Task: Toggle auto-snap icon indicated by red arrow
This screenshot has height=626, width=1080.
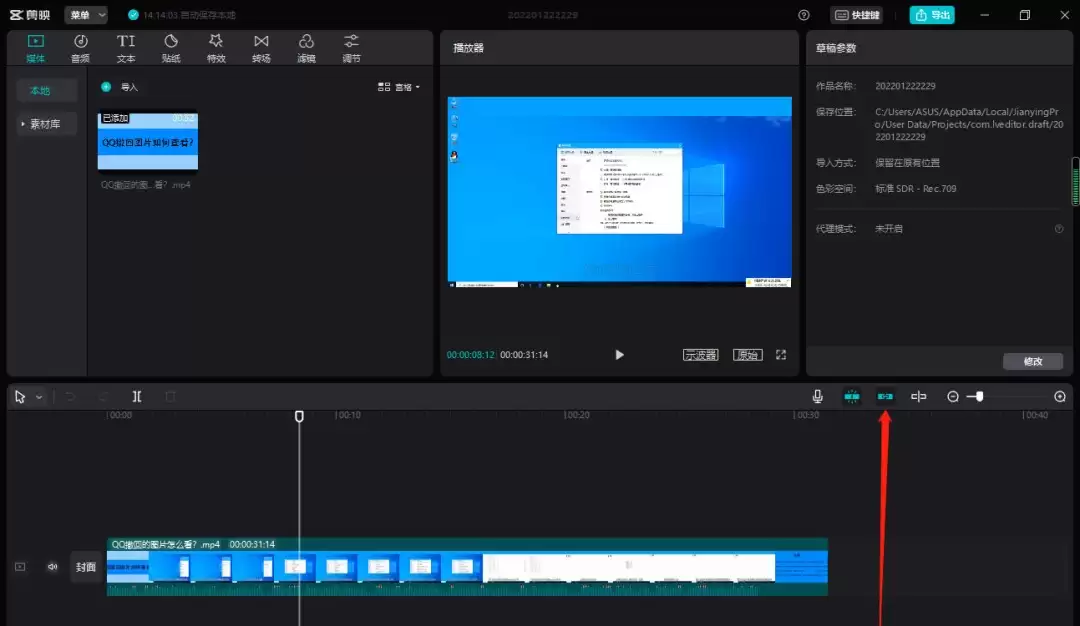Action: (x=885, y=397)
